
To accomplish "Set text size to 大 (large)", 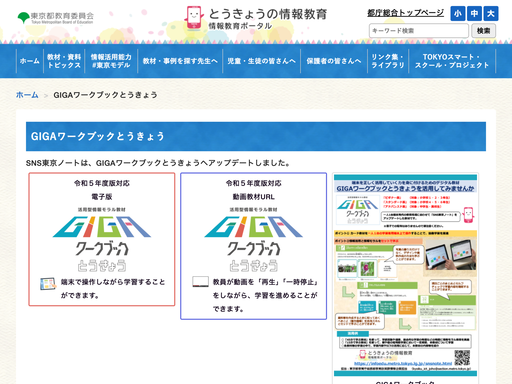I will coord(491,14).
